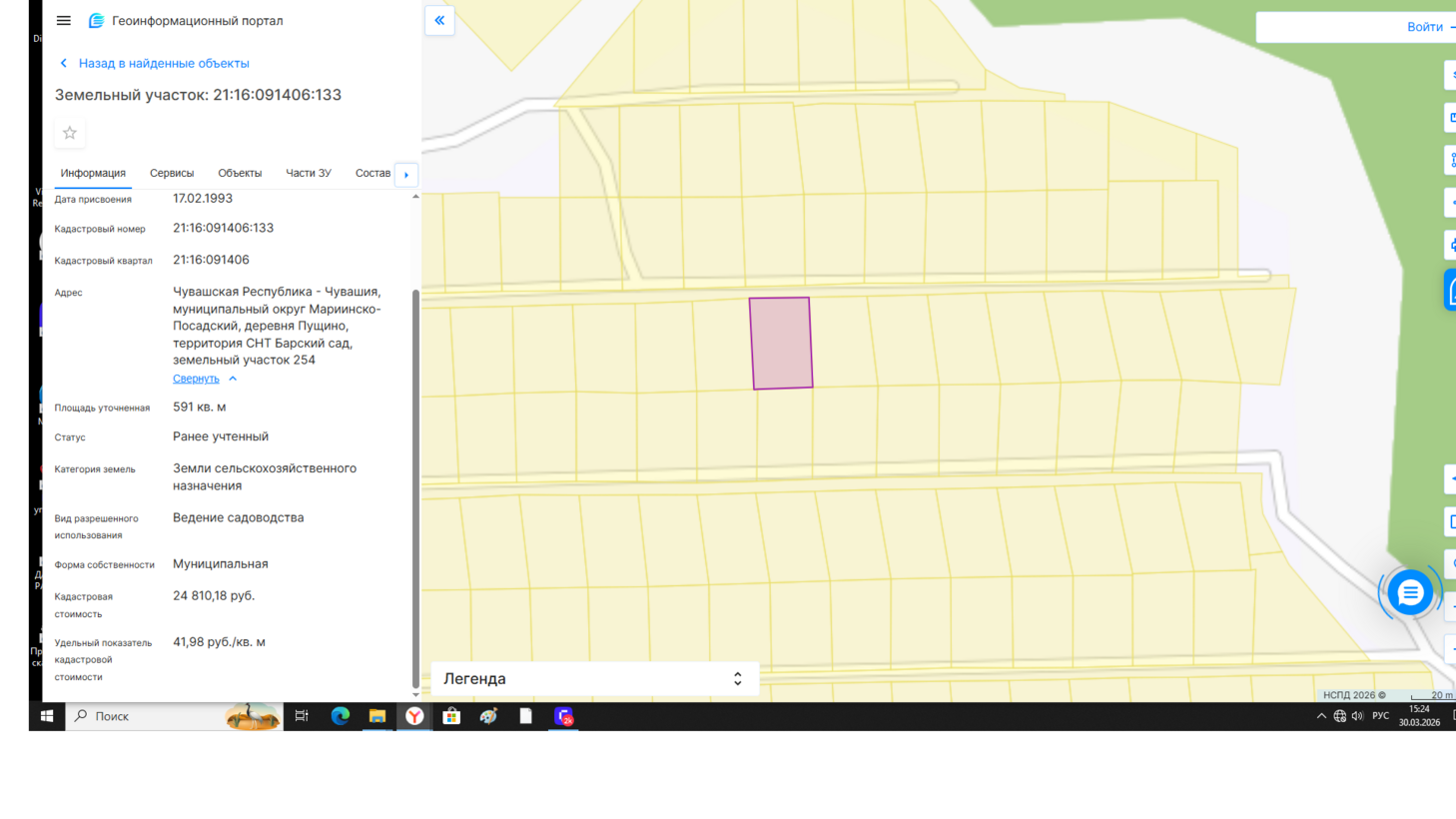
Task: Switch to the Сервисы tab
Action: click(x=172, y=174)
